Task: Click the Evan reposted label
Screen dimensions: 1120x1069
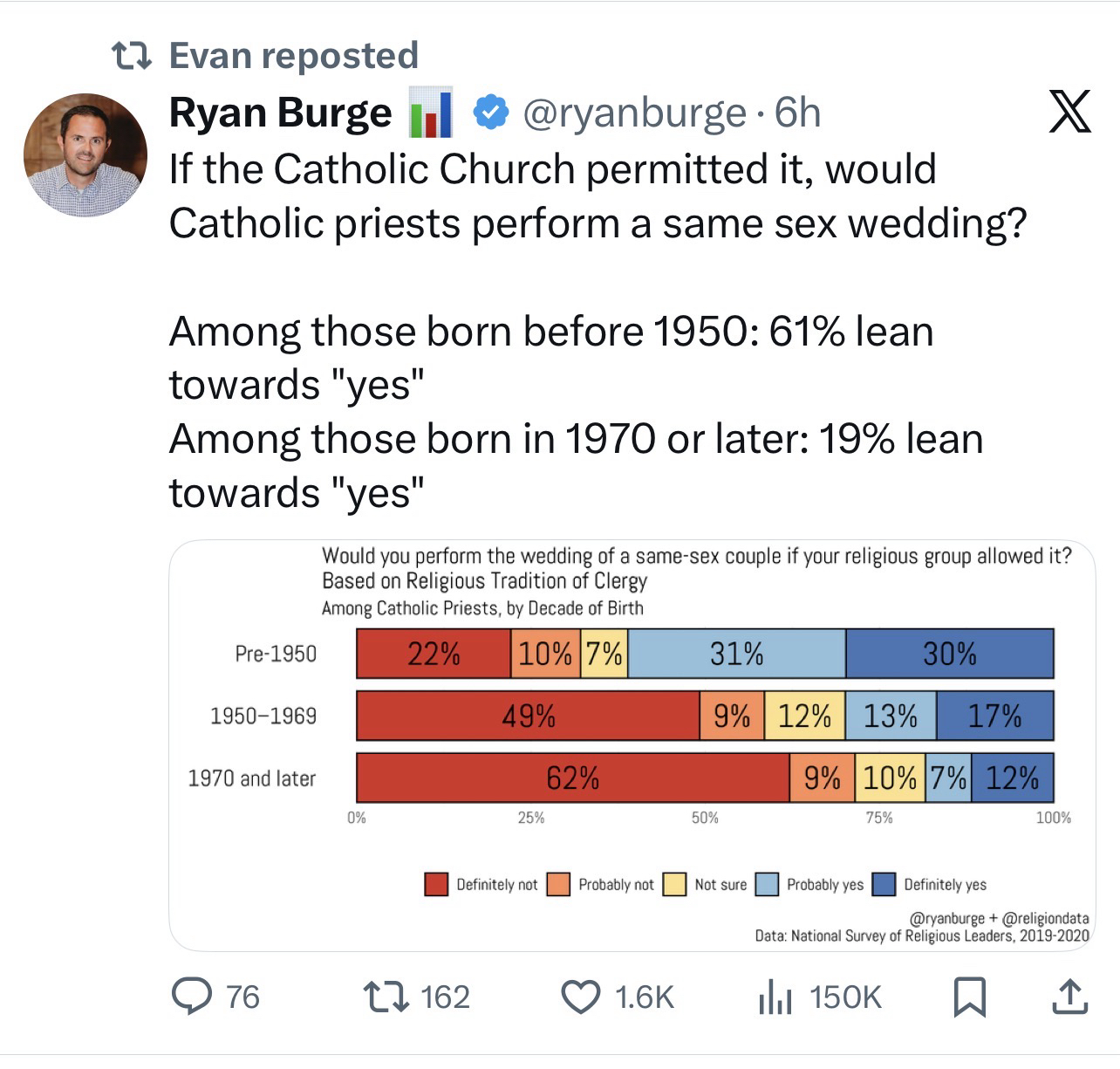Action: click(x=293, y=56)
